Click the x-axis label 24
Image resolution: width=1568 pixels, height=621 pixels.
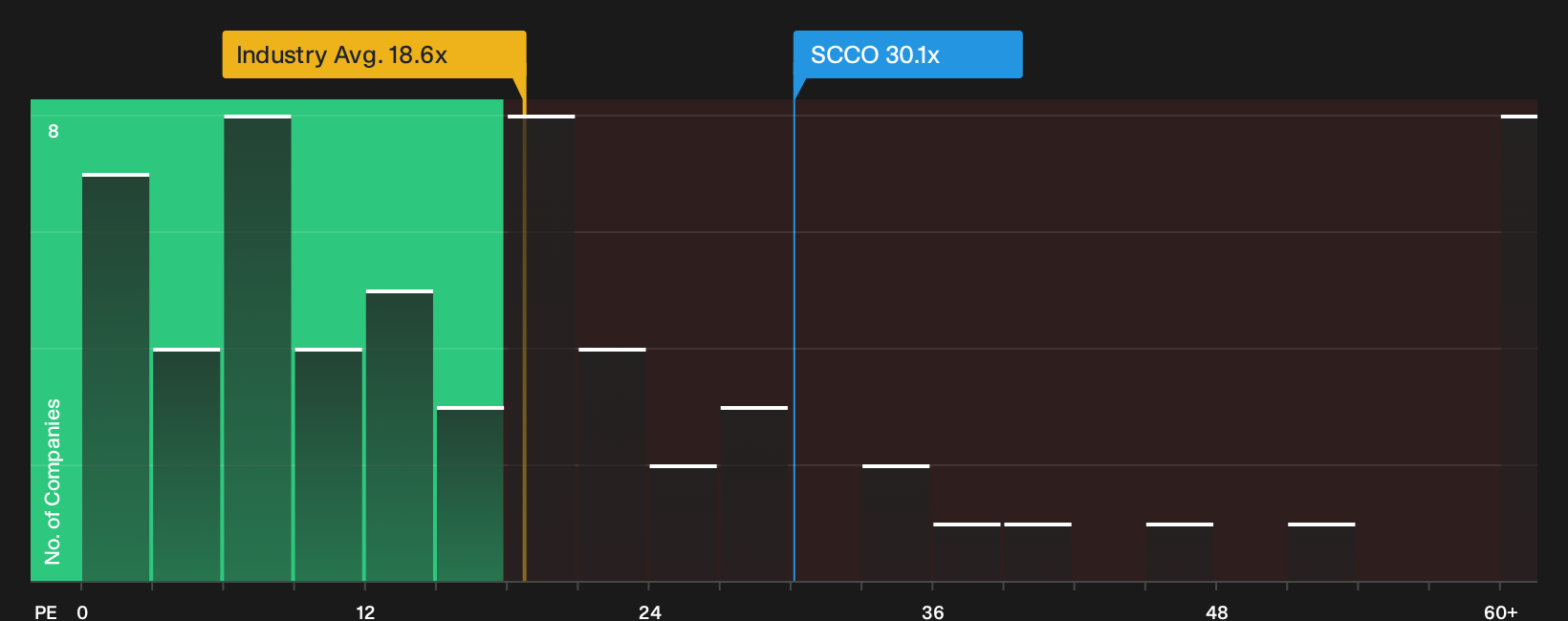pos(649,611)
